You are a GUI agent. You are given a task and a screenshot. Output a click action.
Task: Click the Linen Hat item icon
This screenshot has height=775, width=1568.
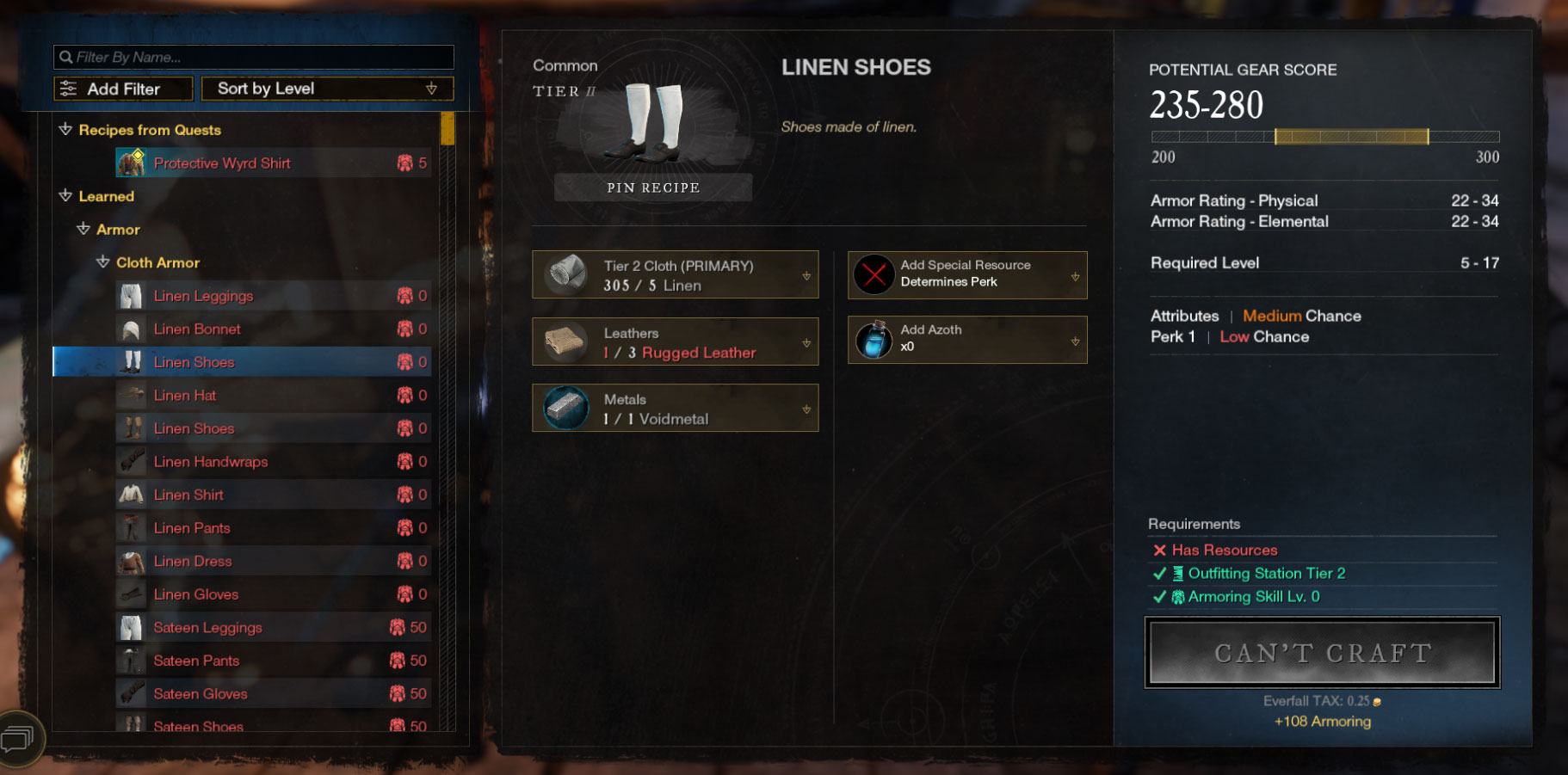coord(131,395)
